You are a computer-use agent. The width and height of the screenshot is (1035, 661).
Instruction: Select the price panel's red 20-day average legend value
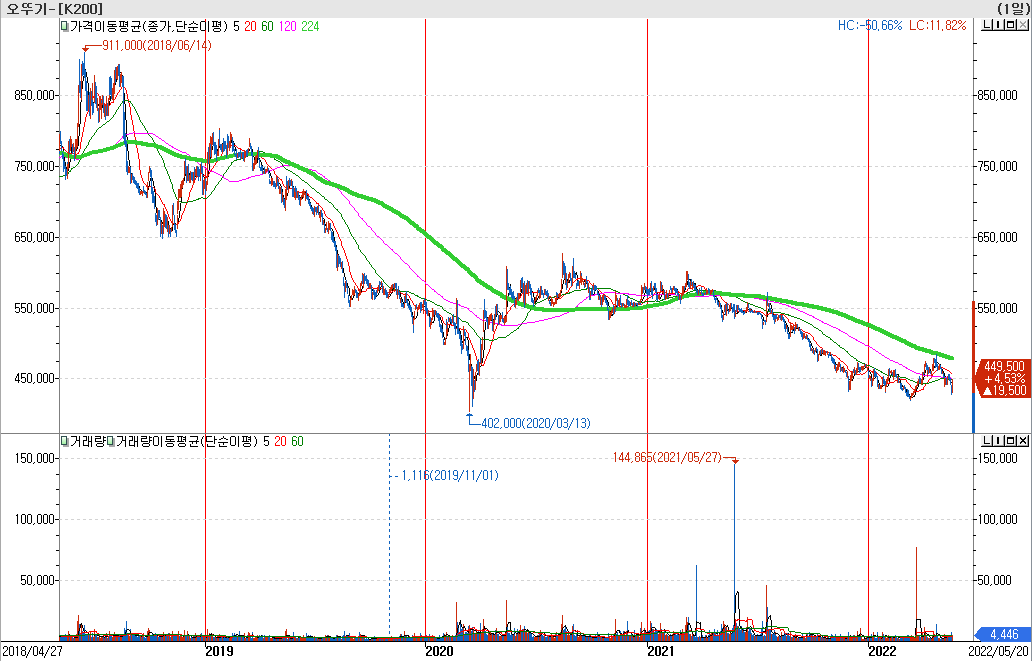tap(250, 26)
